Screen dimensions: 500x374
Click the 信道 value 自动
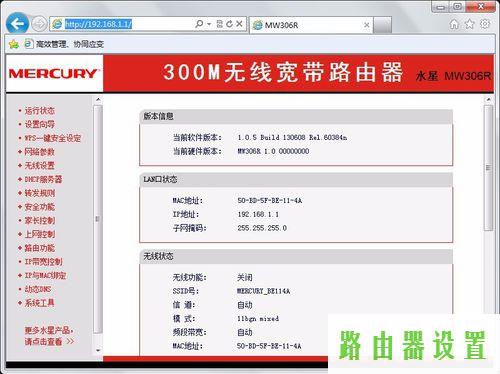click(245, 305)
